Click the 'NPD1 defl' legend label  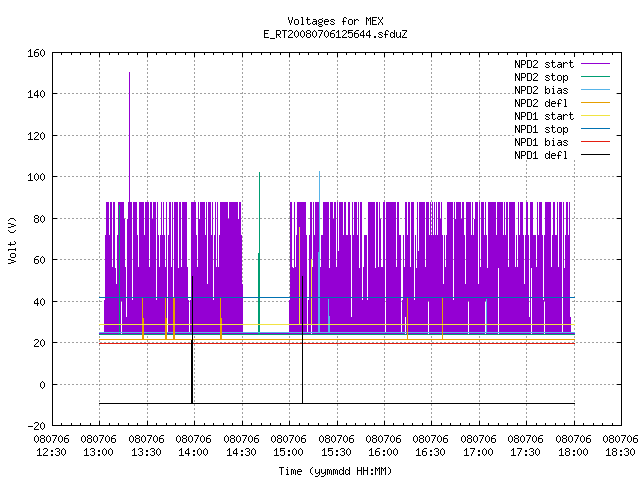pyautogui.click(x=541, y=155)
